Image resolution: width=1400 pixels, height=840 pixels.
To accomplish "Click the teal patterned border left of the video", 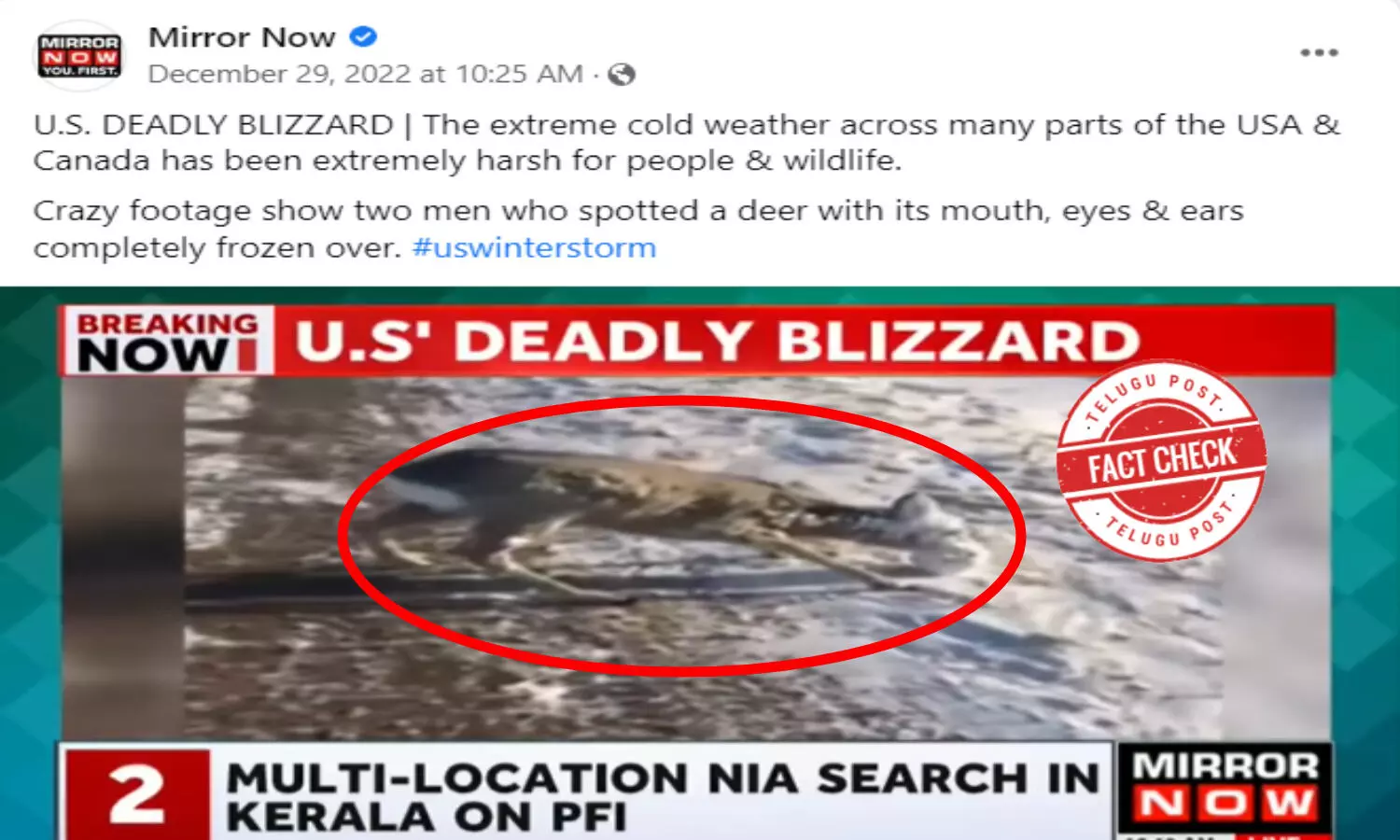I will (30, 560).
